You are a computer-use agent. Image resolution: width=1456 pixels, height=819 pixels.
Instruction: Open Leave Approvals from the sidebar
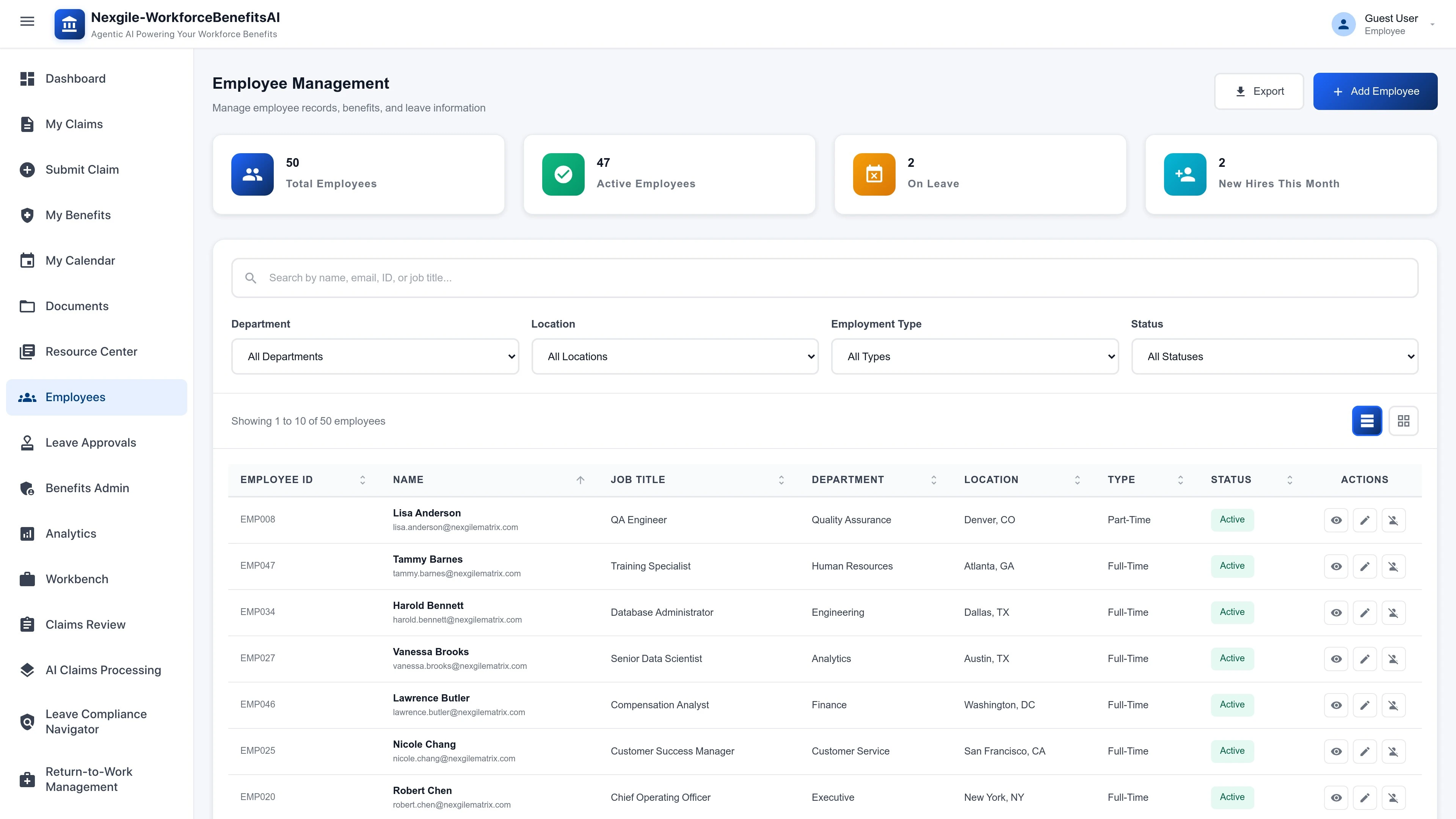click(x=91, y=442)
